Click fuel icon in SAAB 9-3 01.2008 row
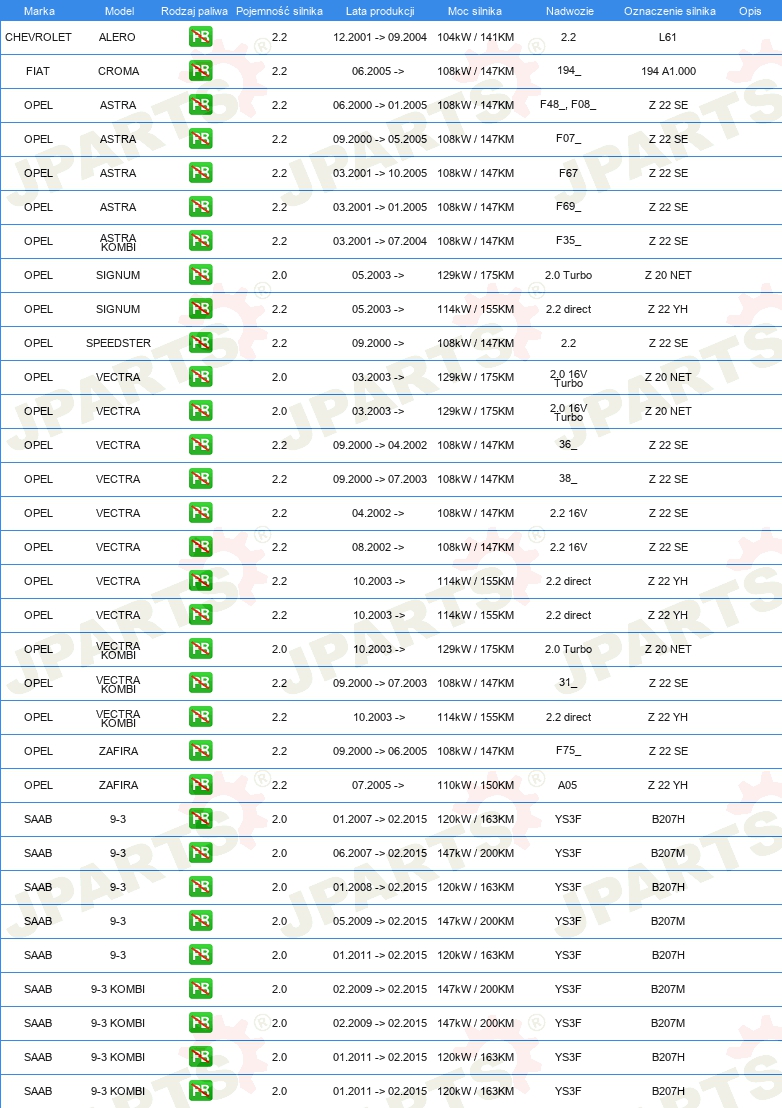 (201, 887)
